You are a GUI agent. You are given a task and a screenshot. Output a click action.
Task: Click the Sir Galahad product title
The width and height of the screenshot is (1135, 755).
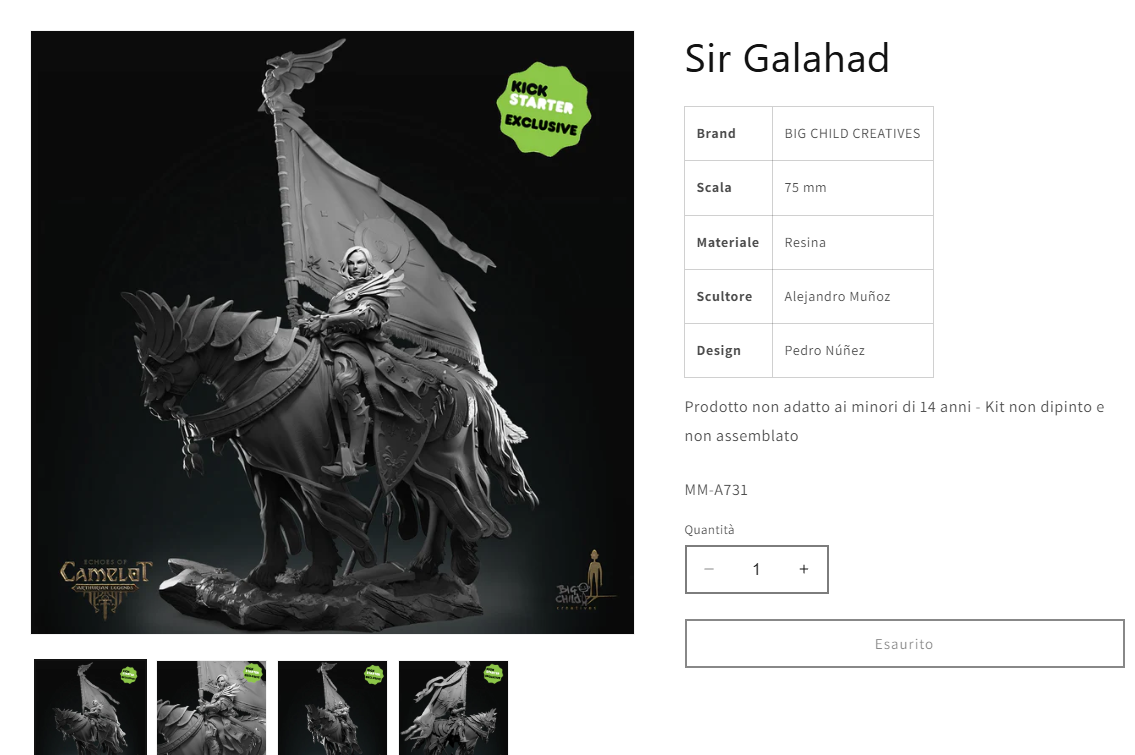pos(787,59)
